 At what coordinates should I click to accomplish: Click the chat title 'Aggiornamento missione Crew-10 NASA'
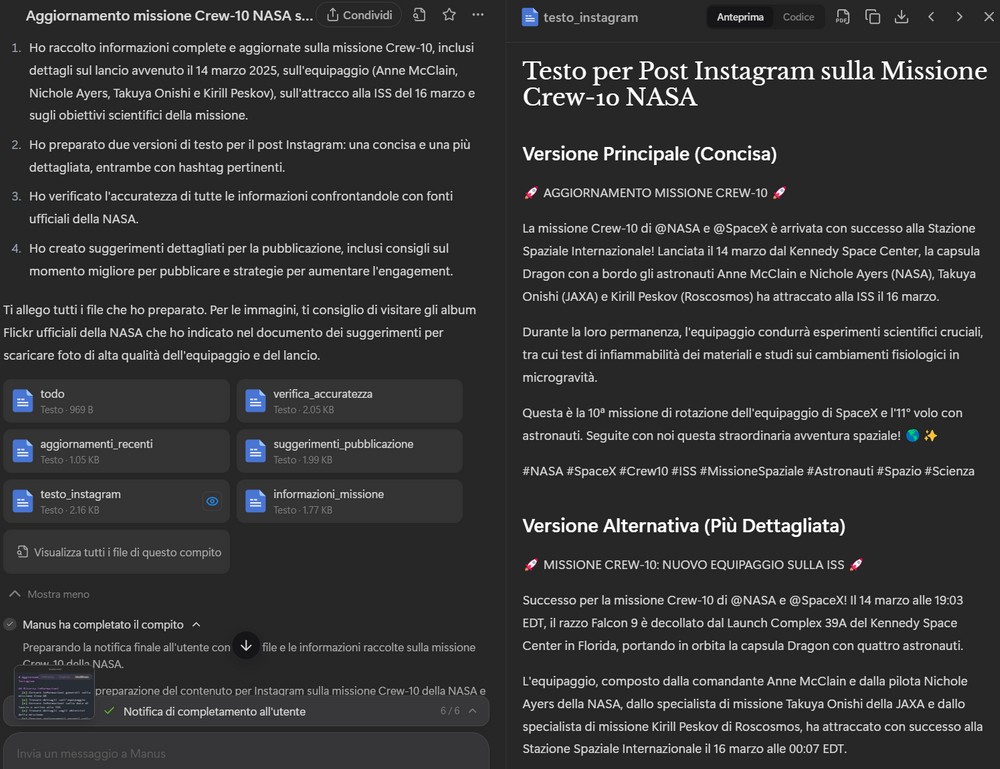coord(169,15)
